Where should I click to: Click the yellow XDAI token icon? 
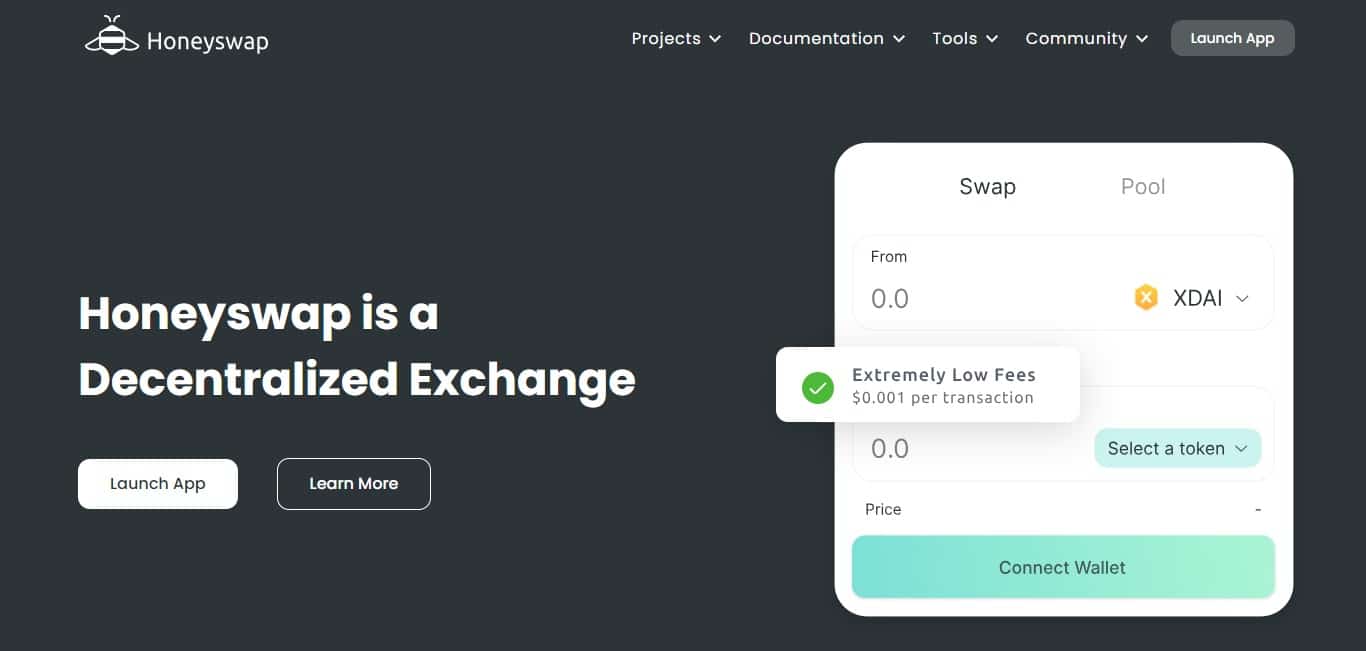[1146, 297]
